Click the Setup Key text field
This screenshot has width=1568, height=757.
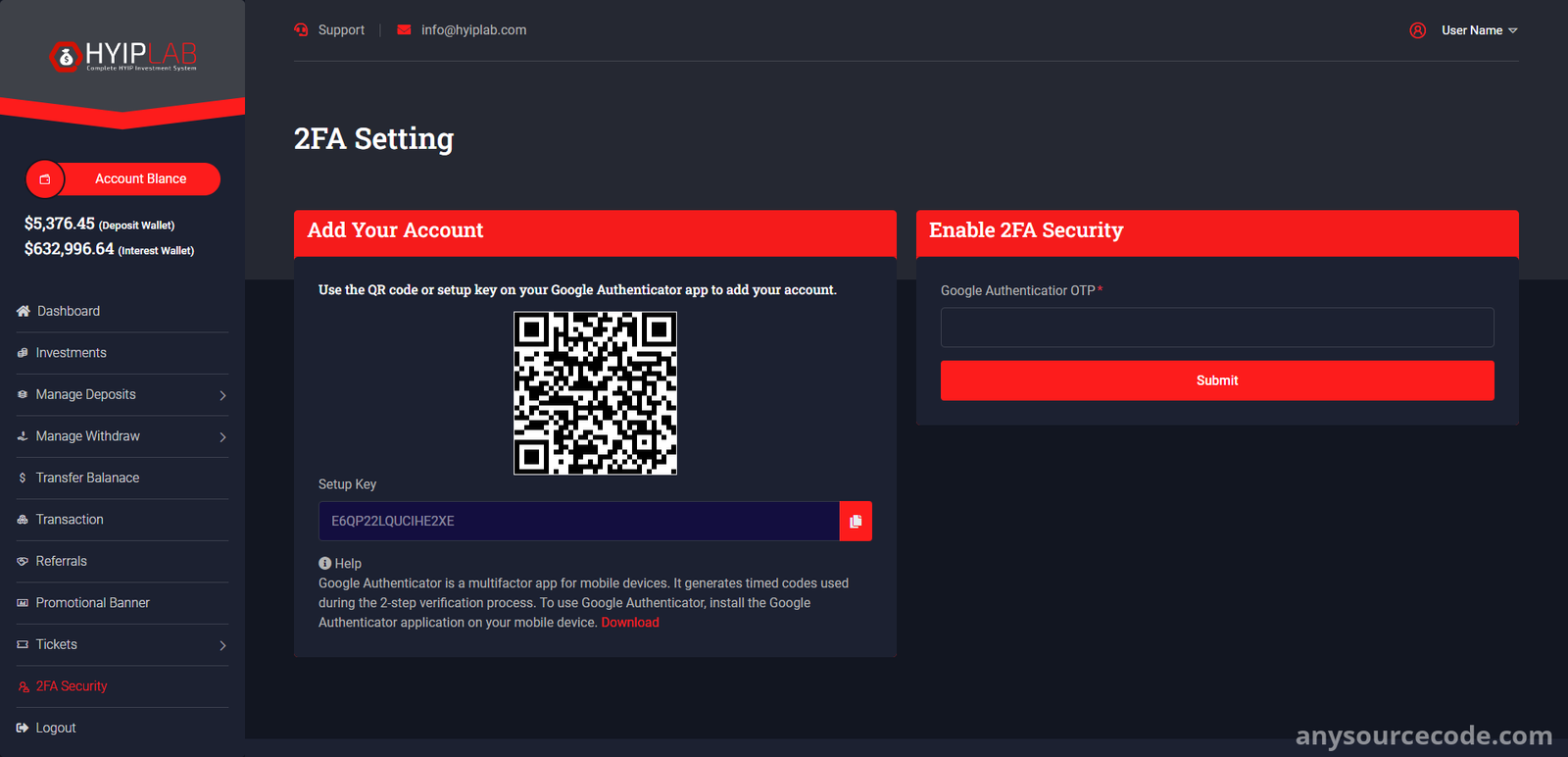coord(579,522)
